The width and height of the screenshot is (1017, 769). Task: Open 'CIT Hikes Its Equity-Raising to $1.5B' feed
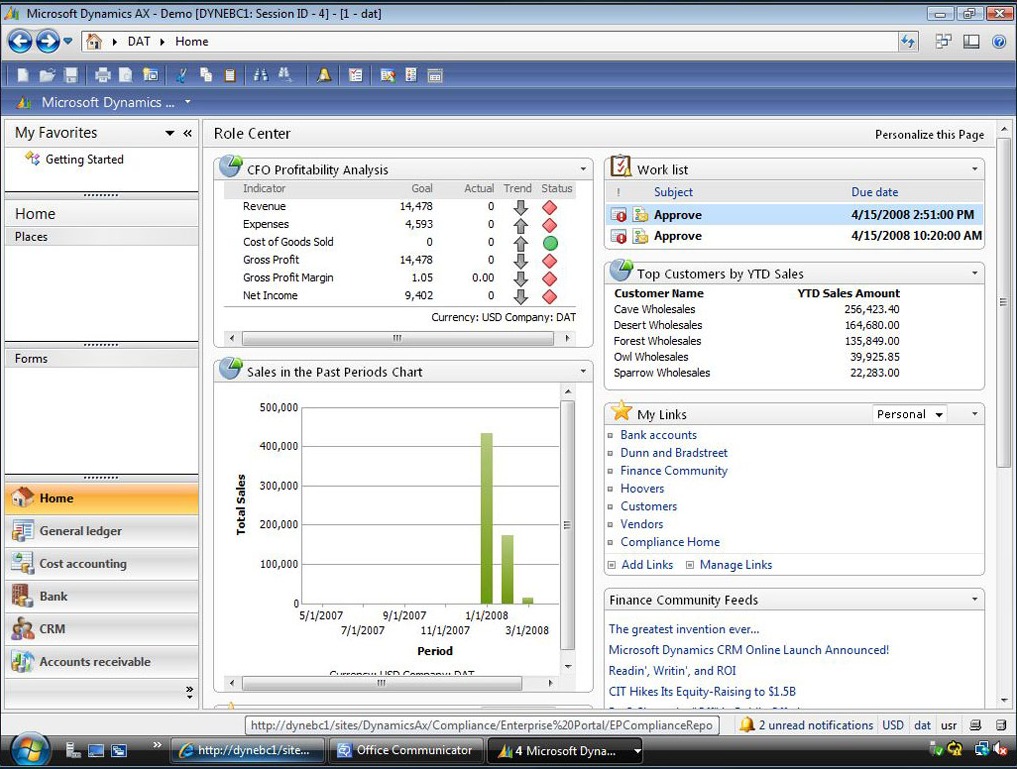[702, 691]
